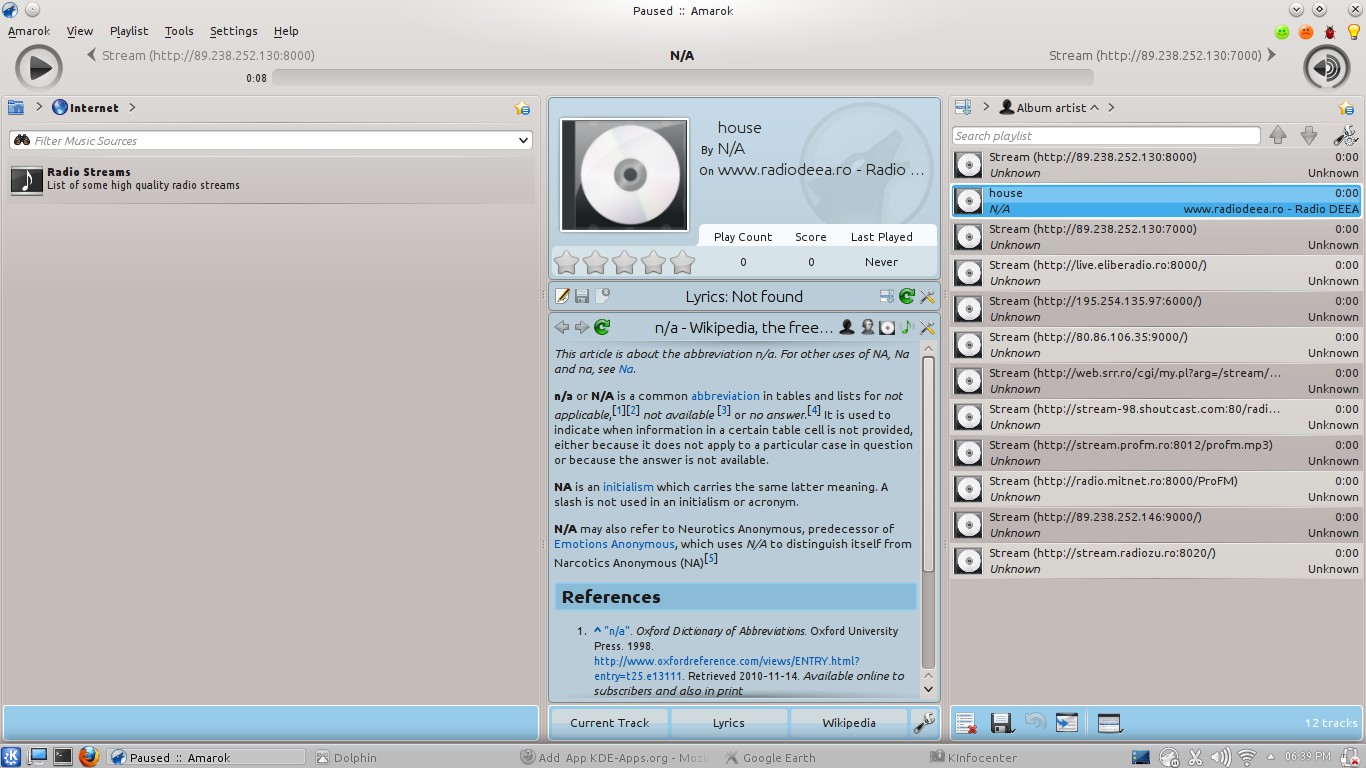Click the main play button
The image size is (1366, 768).
(x=39, y=68)
